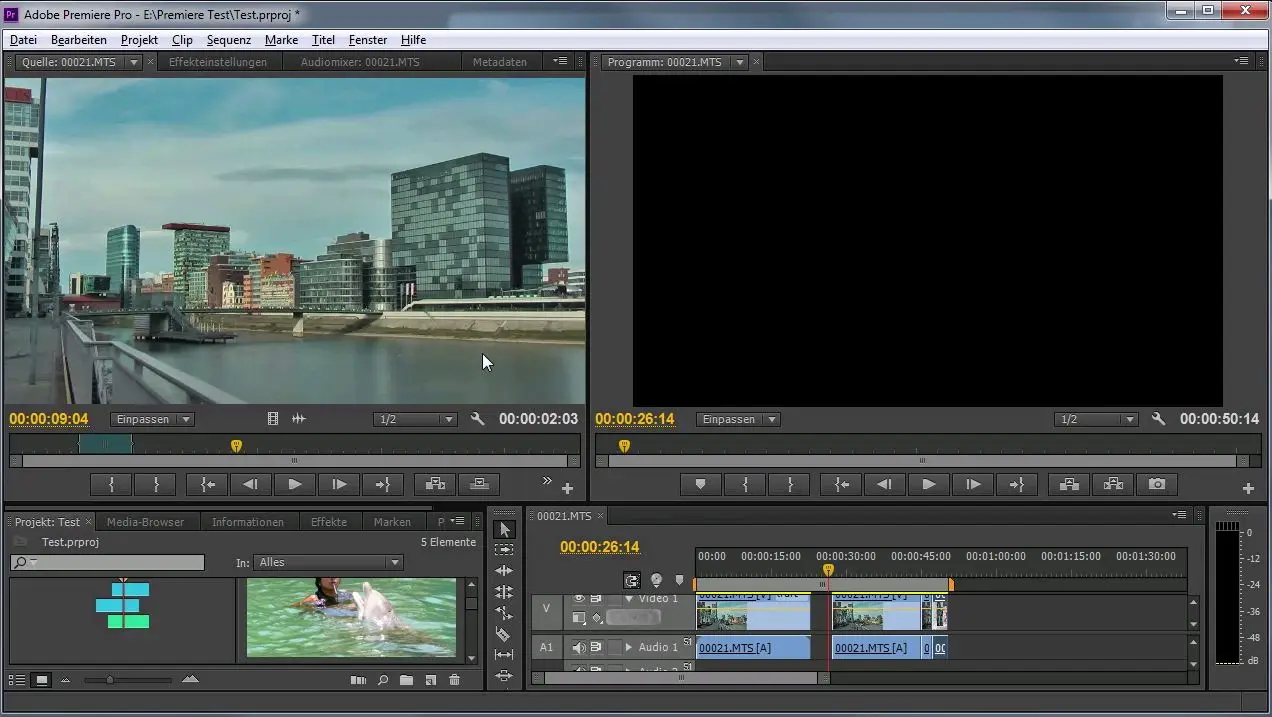This screenshot has width=1272, height=717.
Task: Expand the Audio 1 track
Action: pos(629,647)
